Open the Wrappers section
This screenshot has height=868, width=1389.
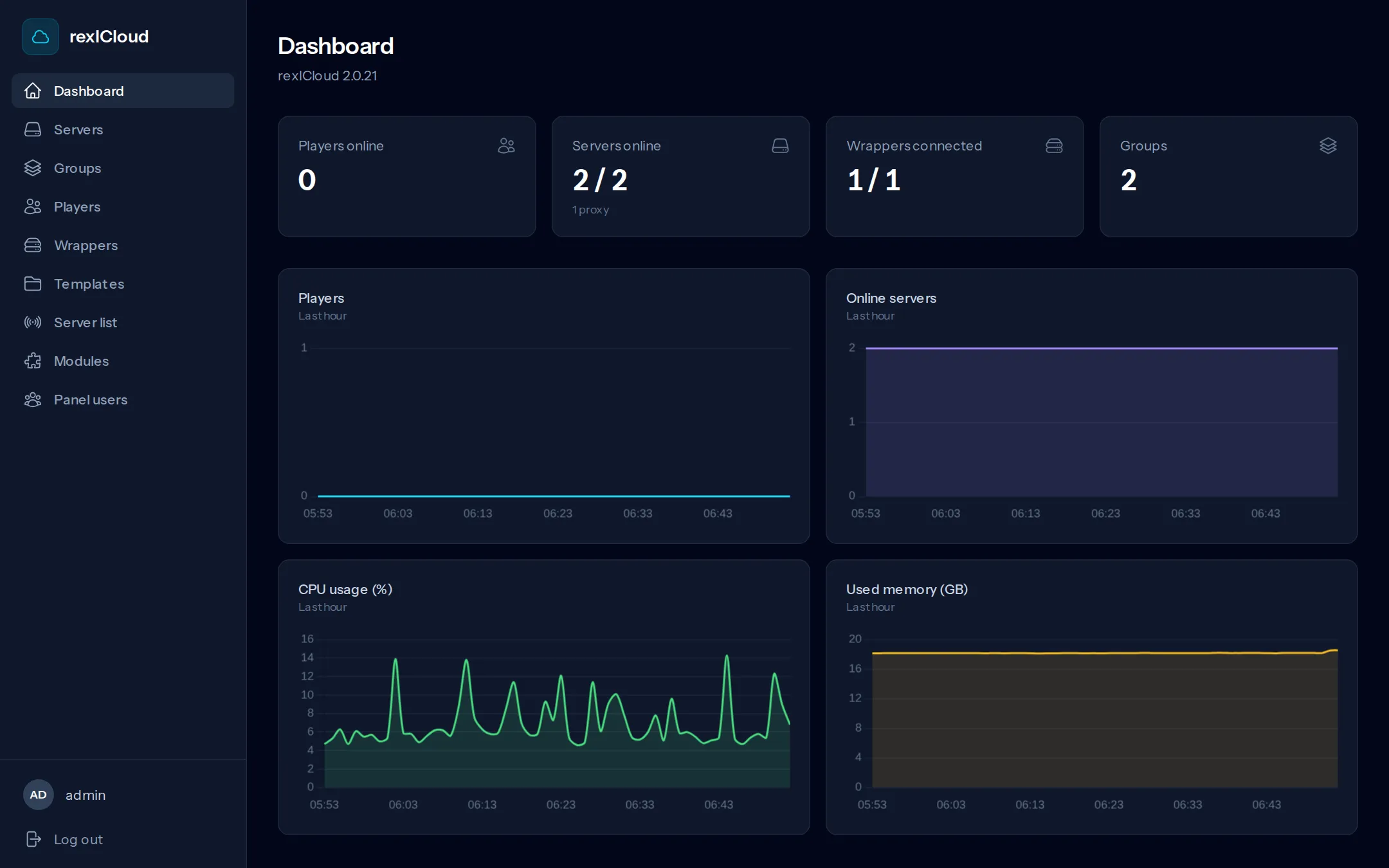123,245
